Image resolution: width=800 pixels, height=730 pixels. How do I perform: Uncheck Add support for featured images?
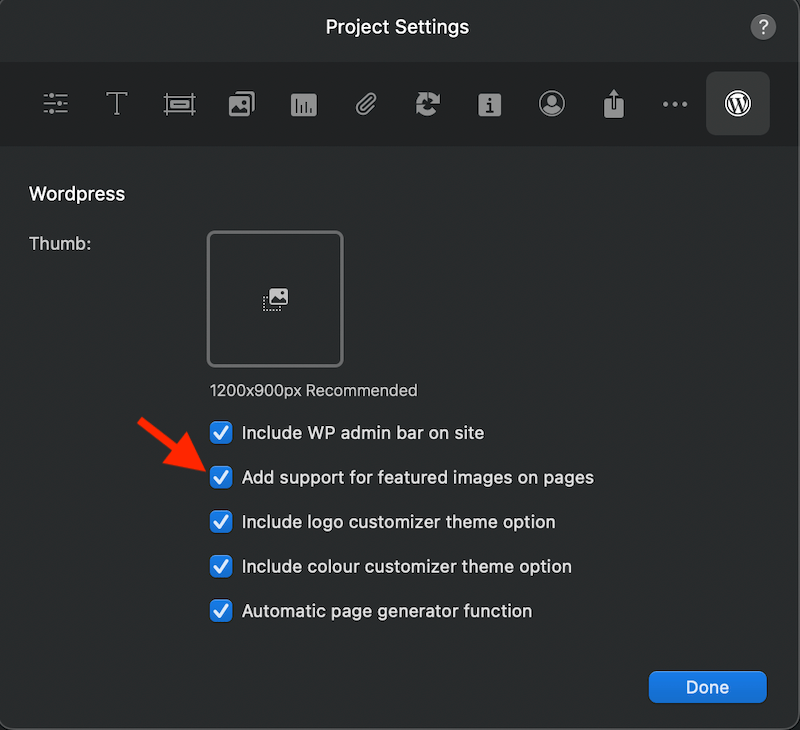click(x=221, y=477)
